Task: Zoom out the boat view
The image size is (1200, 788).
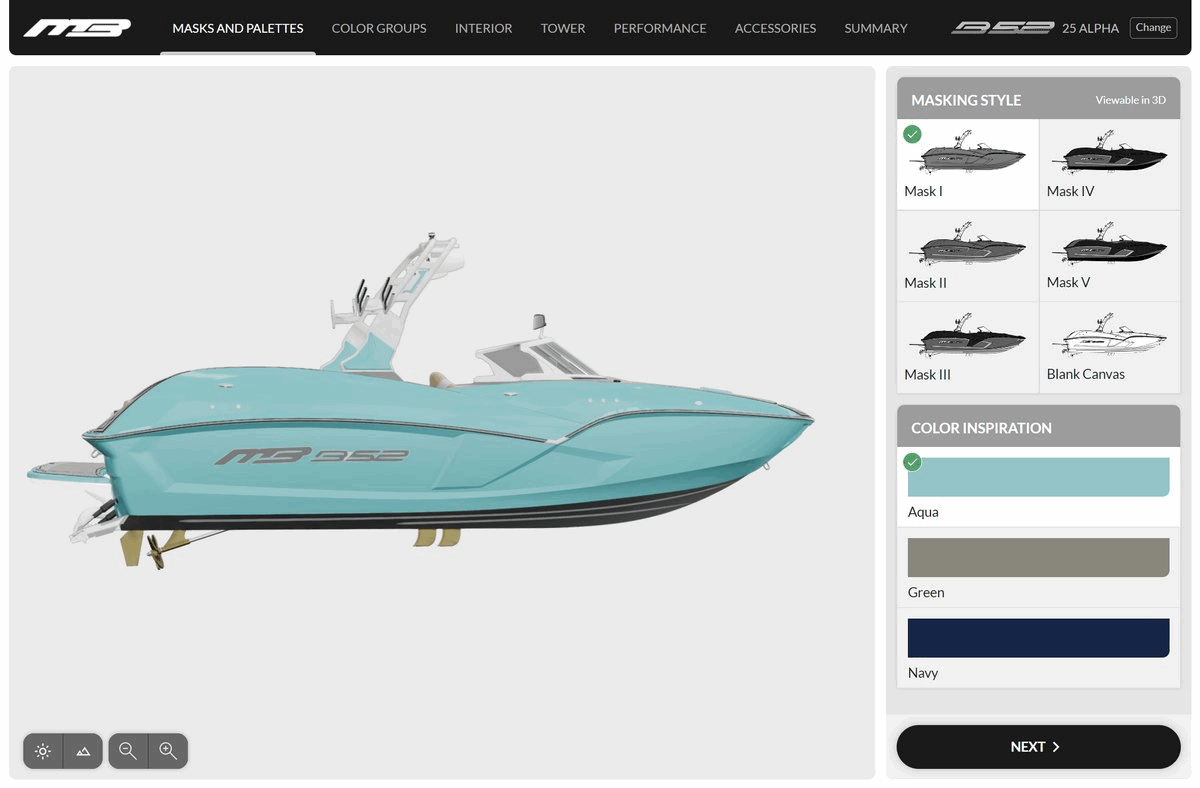Action: (x=128, y=751)
